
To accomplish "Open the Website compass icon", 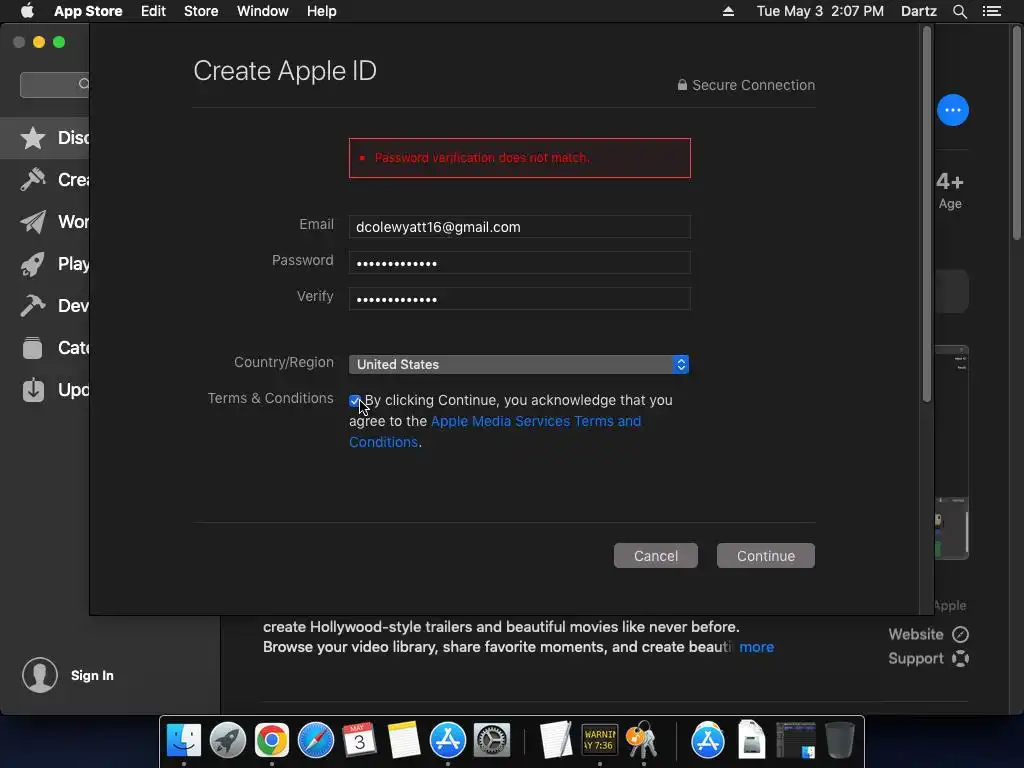I will (960, 634).
